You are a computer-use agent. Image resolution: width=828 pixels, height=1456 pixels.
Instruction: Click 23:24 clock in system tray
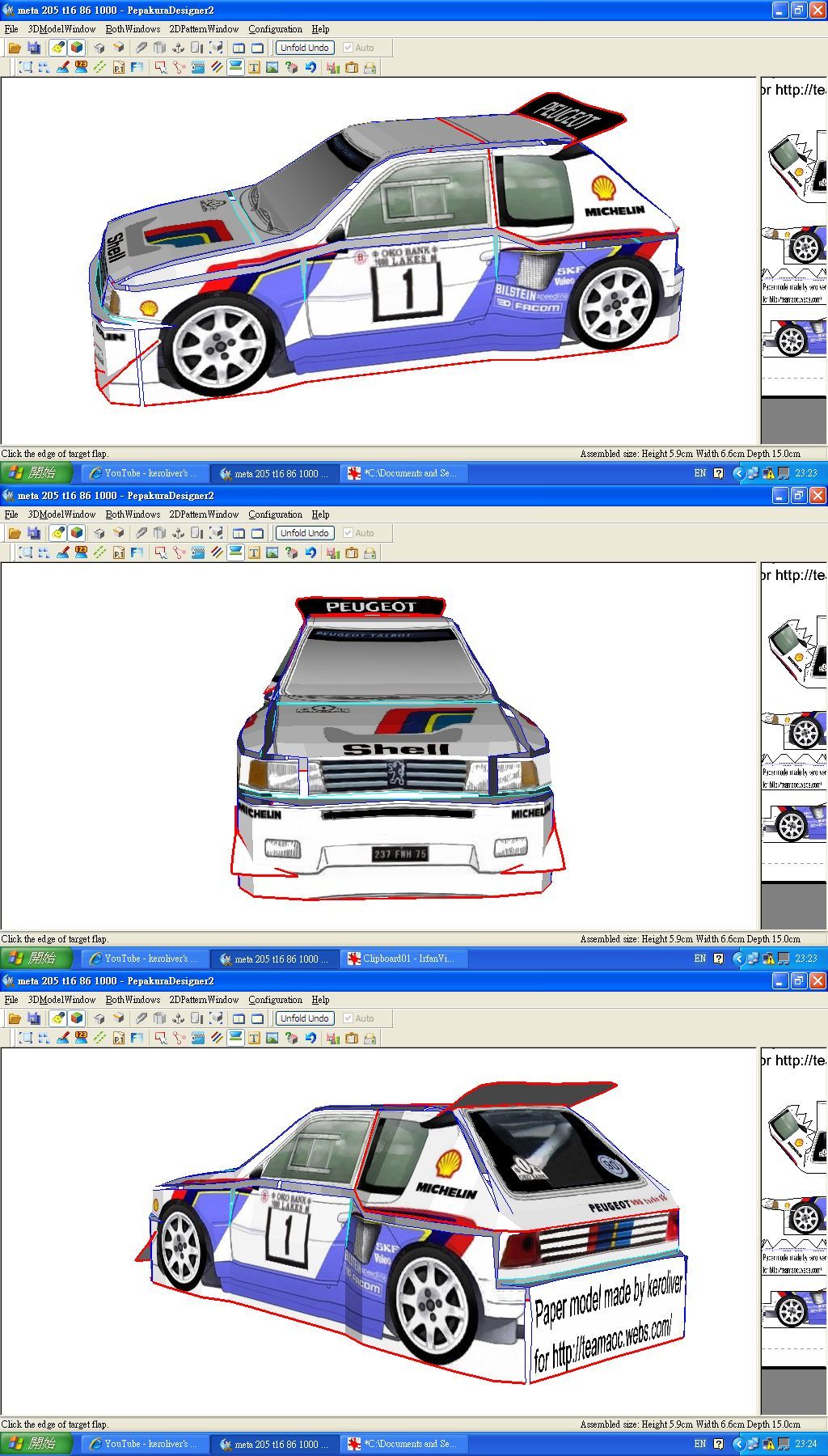pyautogui.click(x=805, y=1444)
